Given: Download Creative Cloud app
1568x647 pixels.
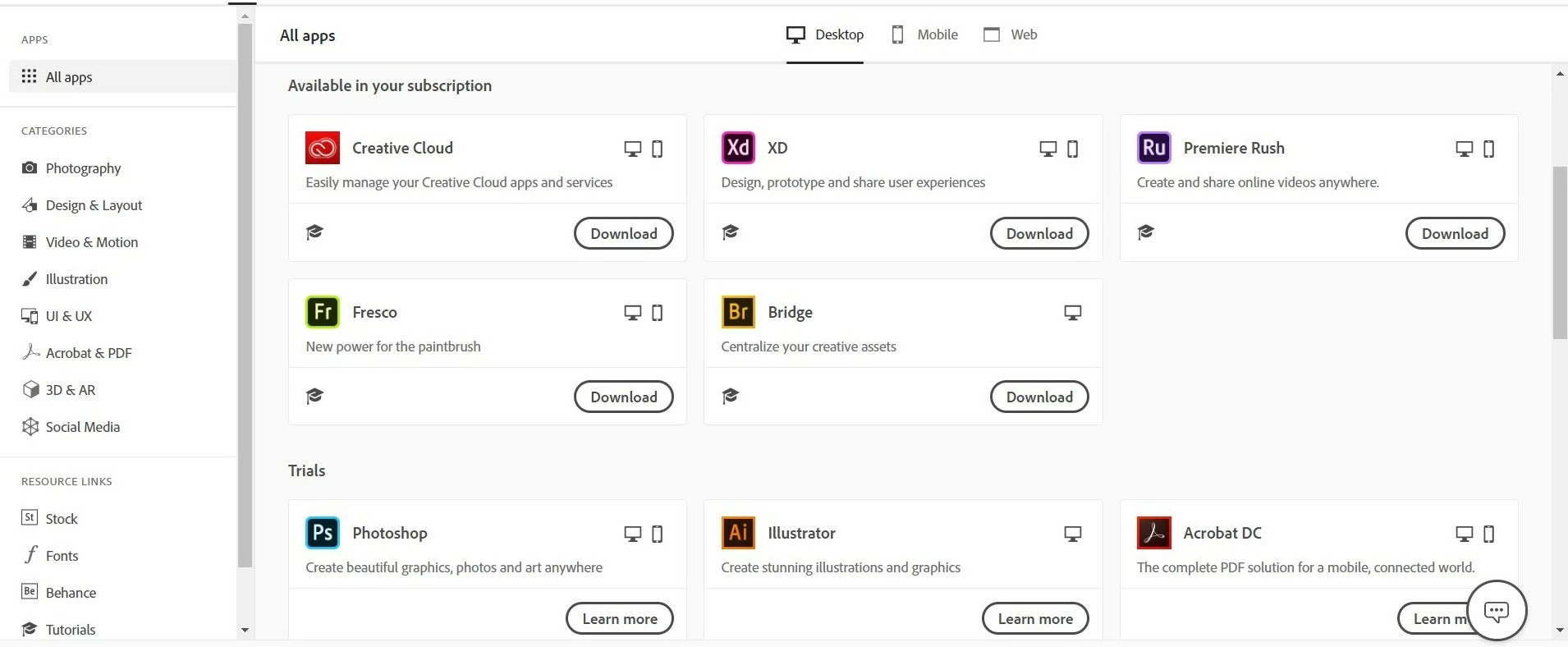Looking at the screenshot, I should pyautogui.click(x=623, y=233).
